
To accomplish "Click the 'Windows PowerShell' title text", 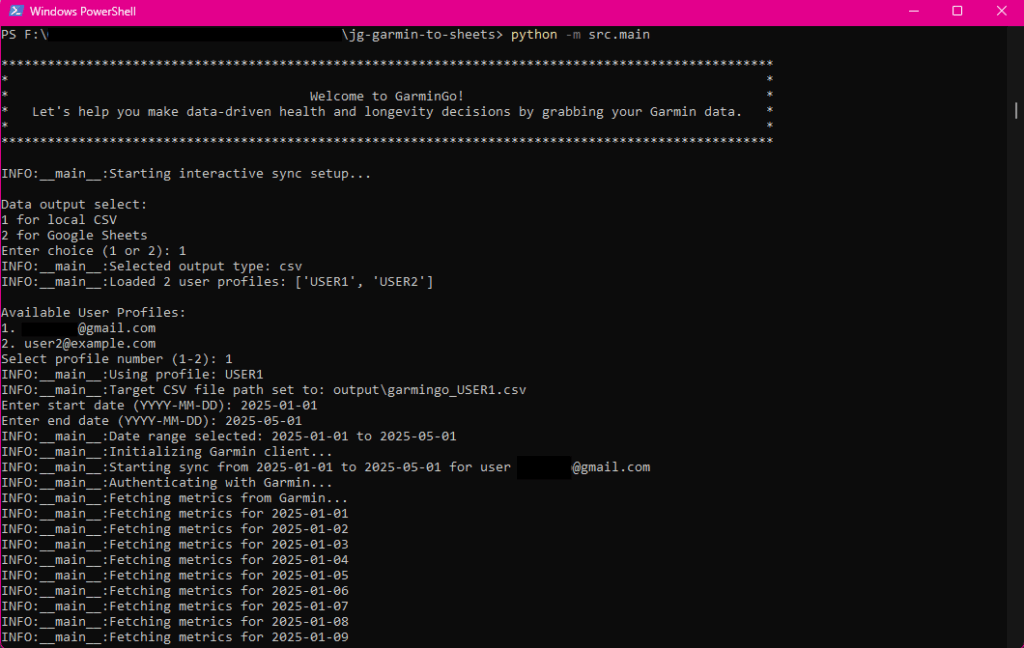I will coord(82,11).
